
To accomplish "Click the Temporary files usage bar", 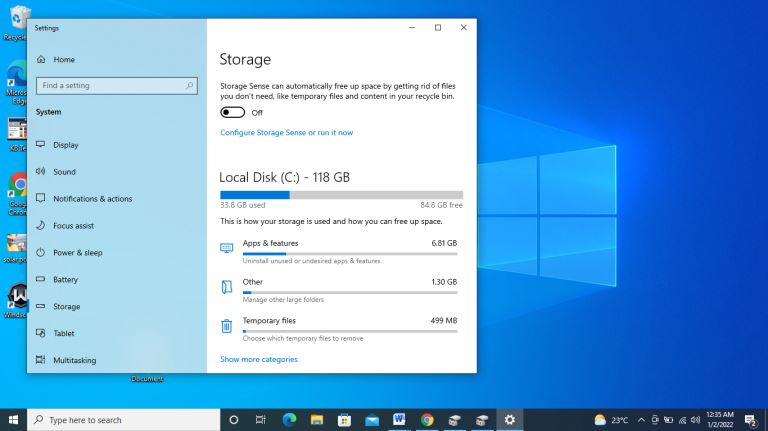I will click(x=350, y=332).
